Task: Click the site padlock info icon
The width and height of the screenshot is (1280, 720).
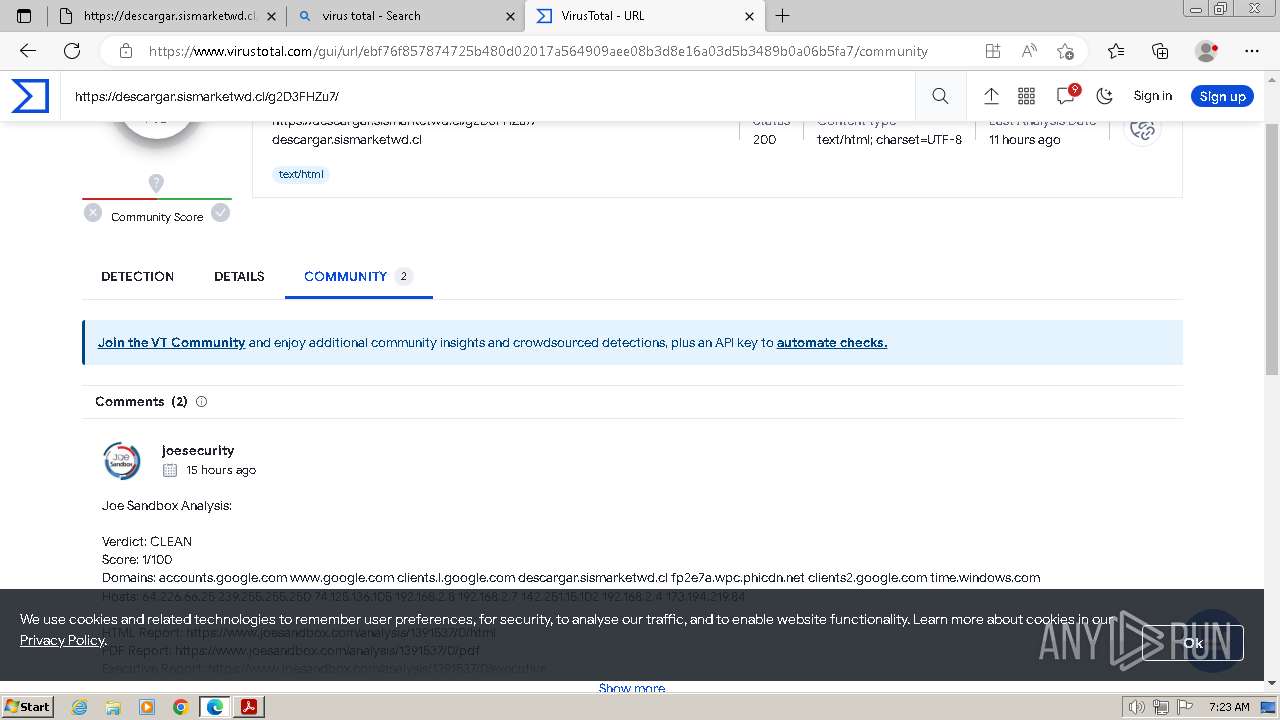Action: [125, 51]
